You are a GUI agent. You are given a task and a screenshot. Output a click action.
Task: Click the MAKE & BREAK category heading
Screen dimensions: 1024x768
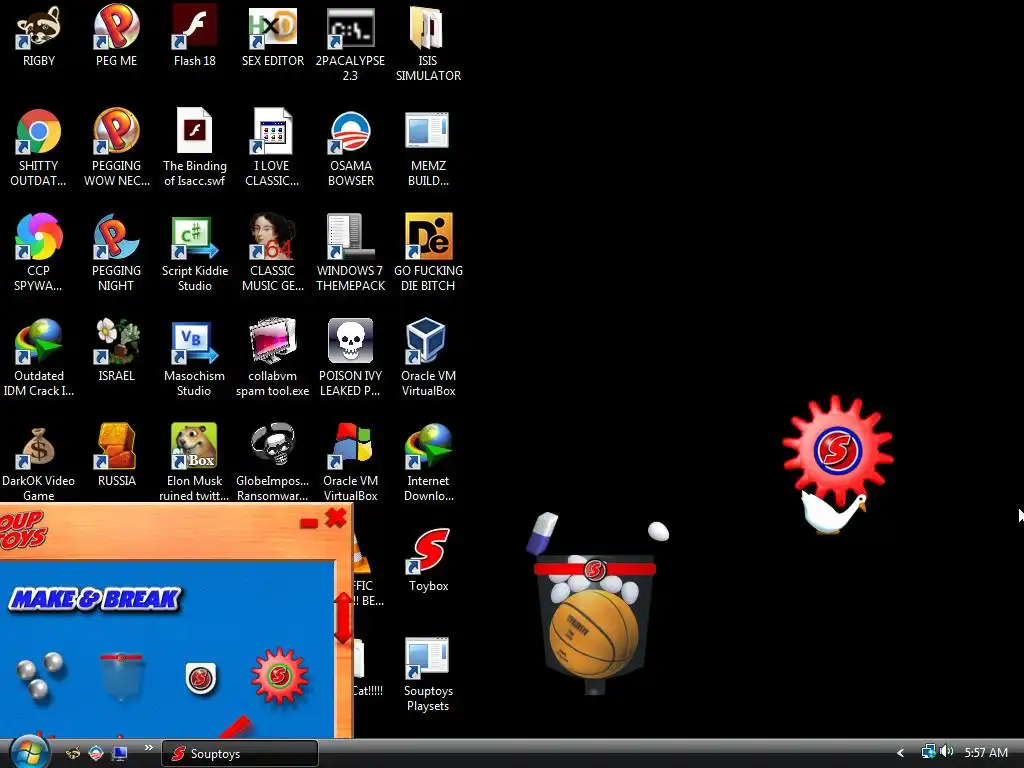(x=95, y=599)
